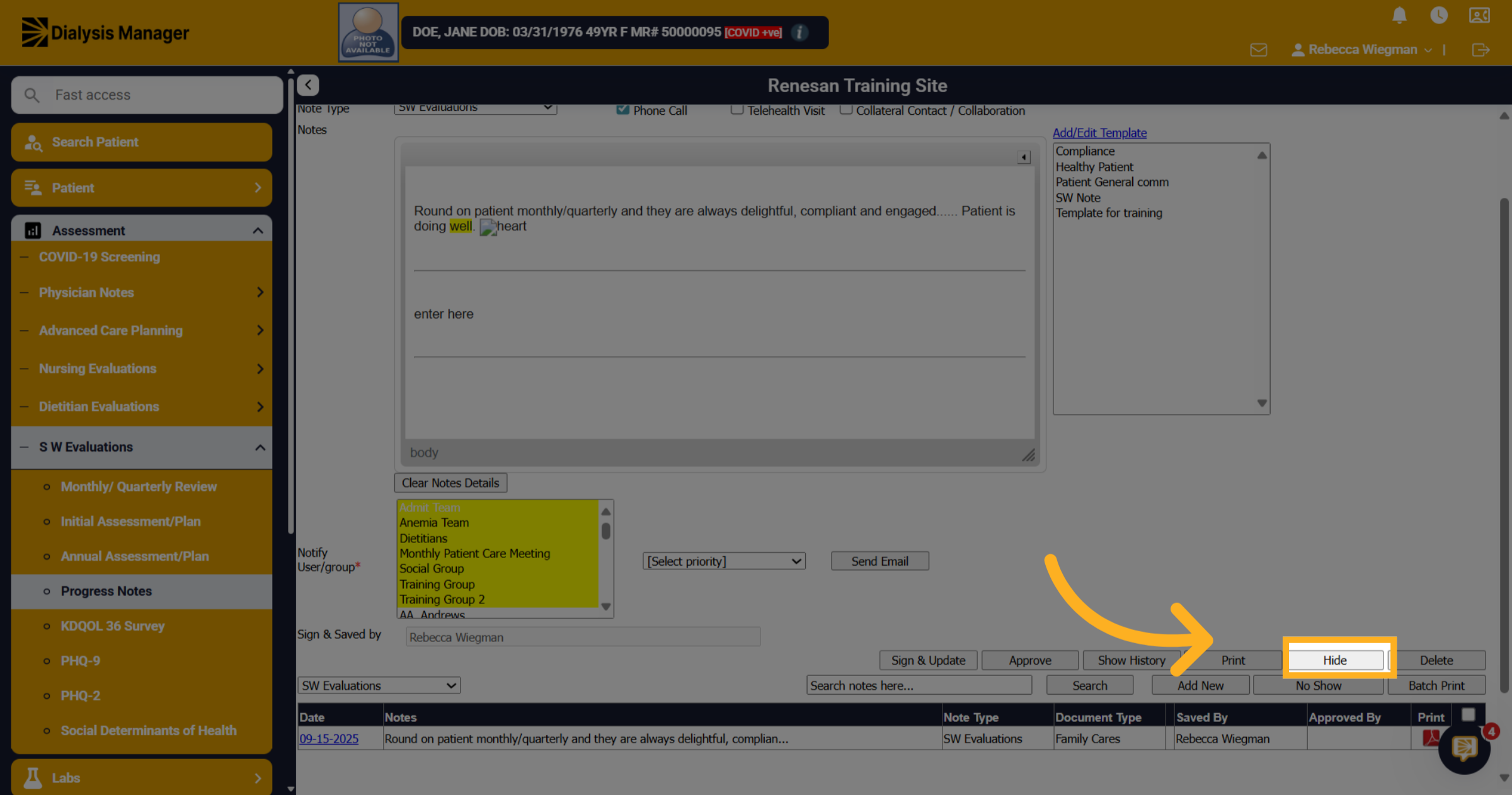Click the Add/Edit Template link
1512x795 pixels.
(1099, 132)
